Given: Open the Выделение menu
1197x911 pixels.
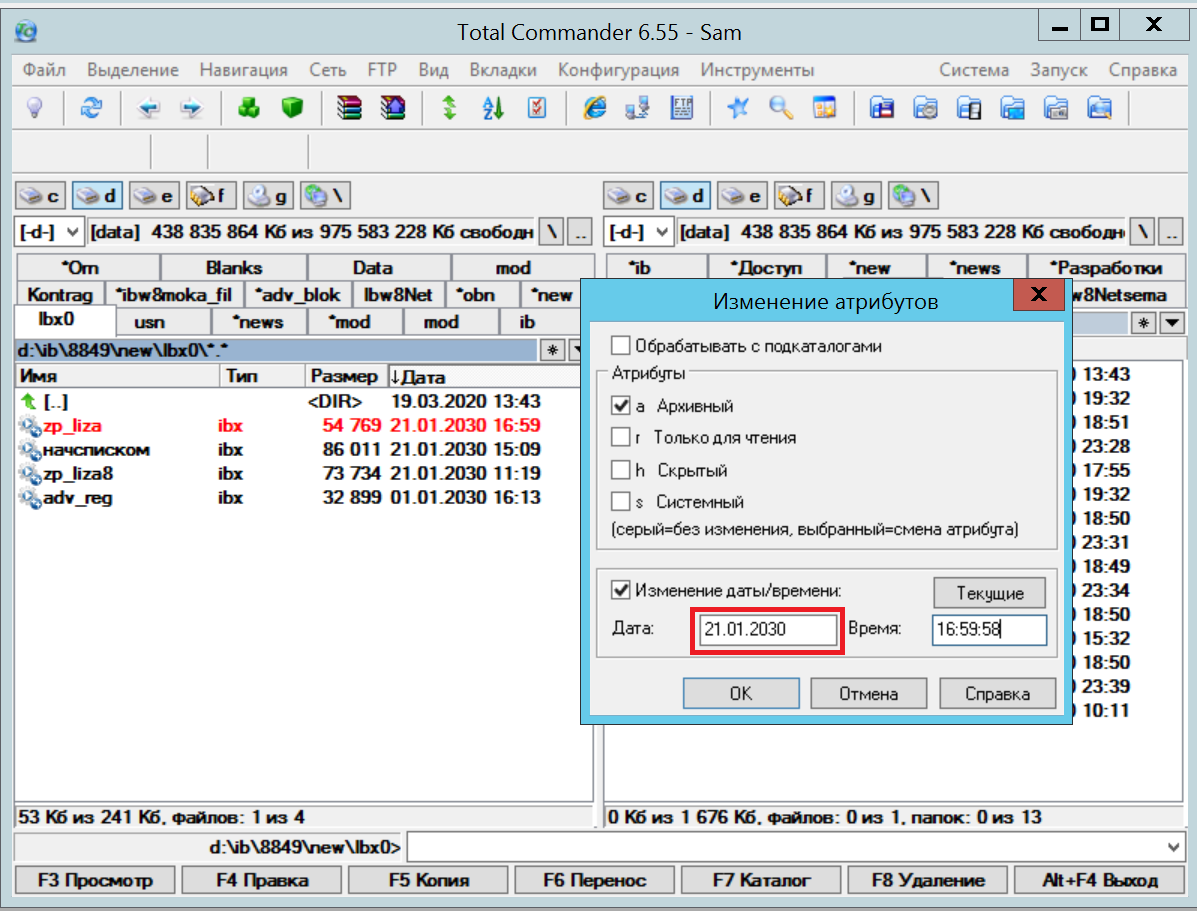Looking at the screenshot, I should [133, 70].
